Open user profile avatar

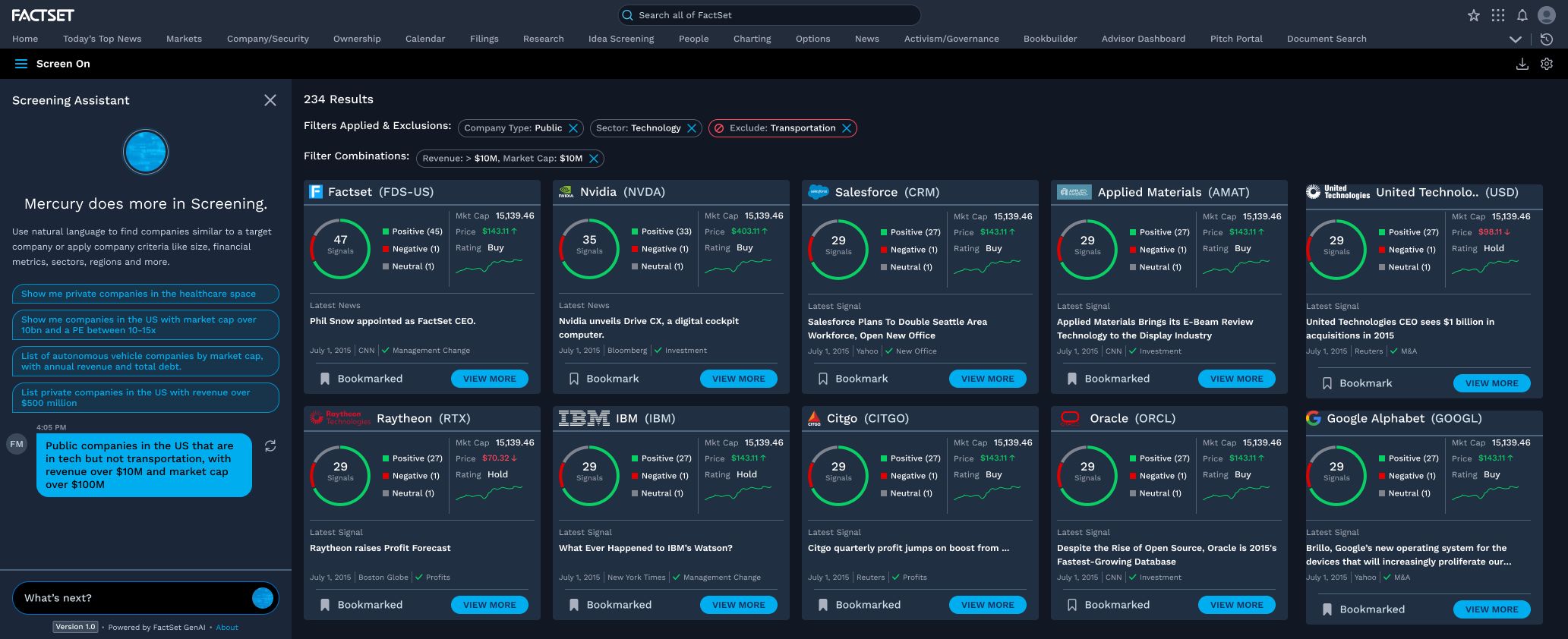(x=1547, y=15)
